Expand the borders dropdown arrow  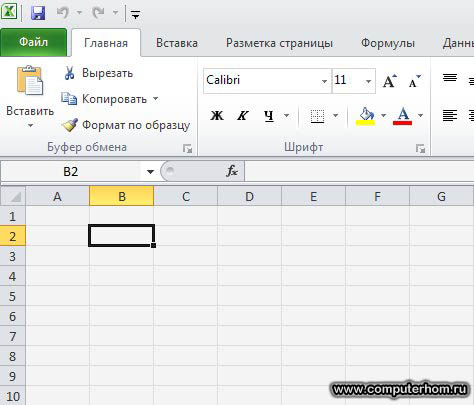pos(336,116)
